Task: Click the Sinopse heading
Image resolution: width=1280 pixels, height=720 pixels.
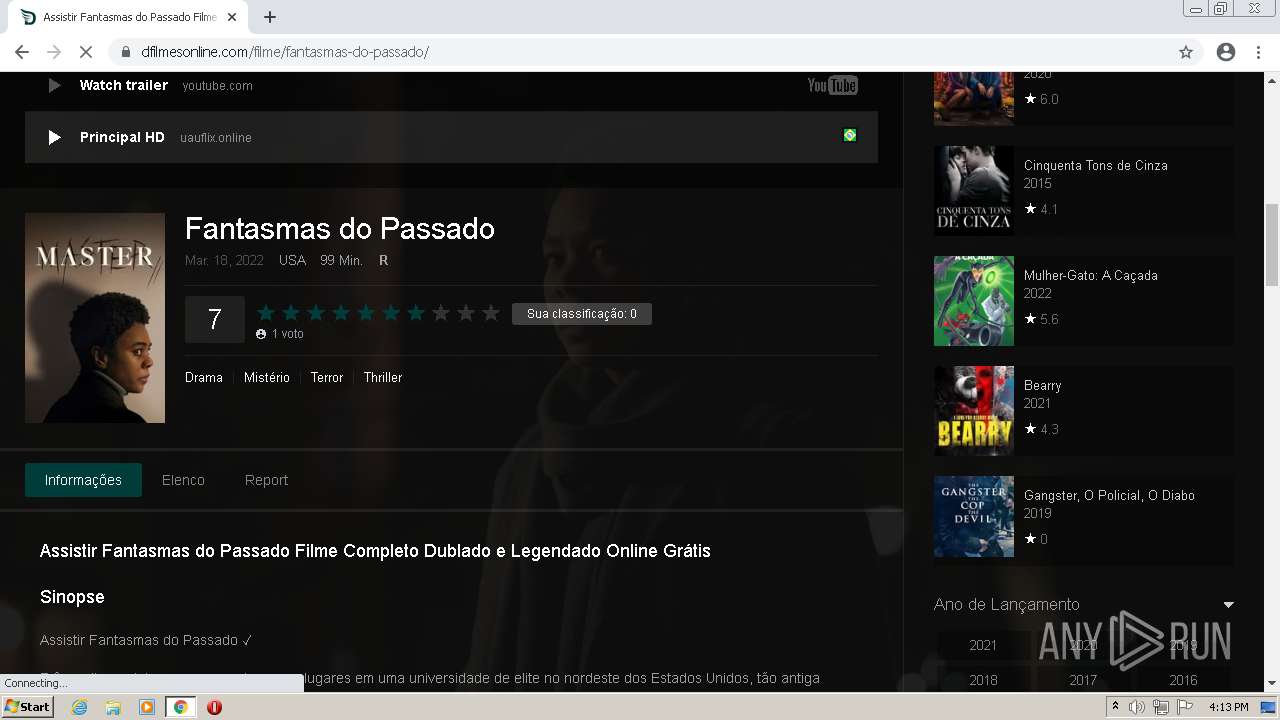Action: point(72,597)
